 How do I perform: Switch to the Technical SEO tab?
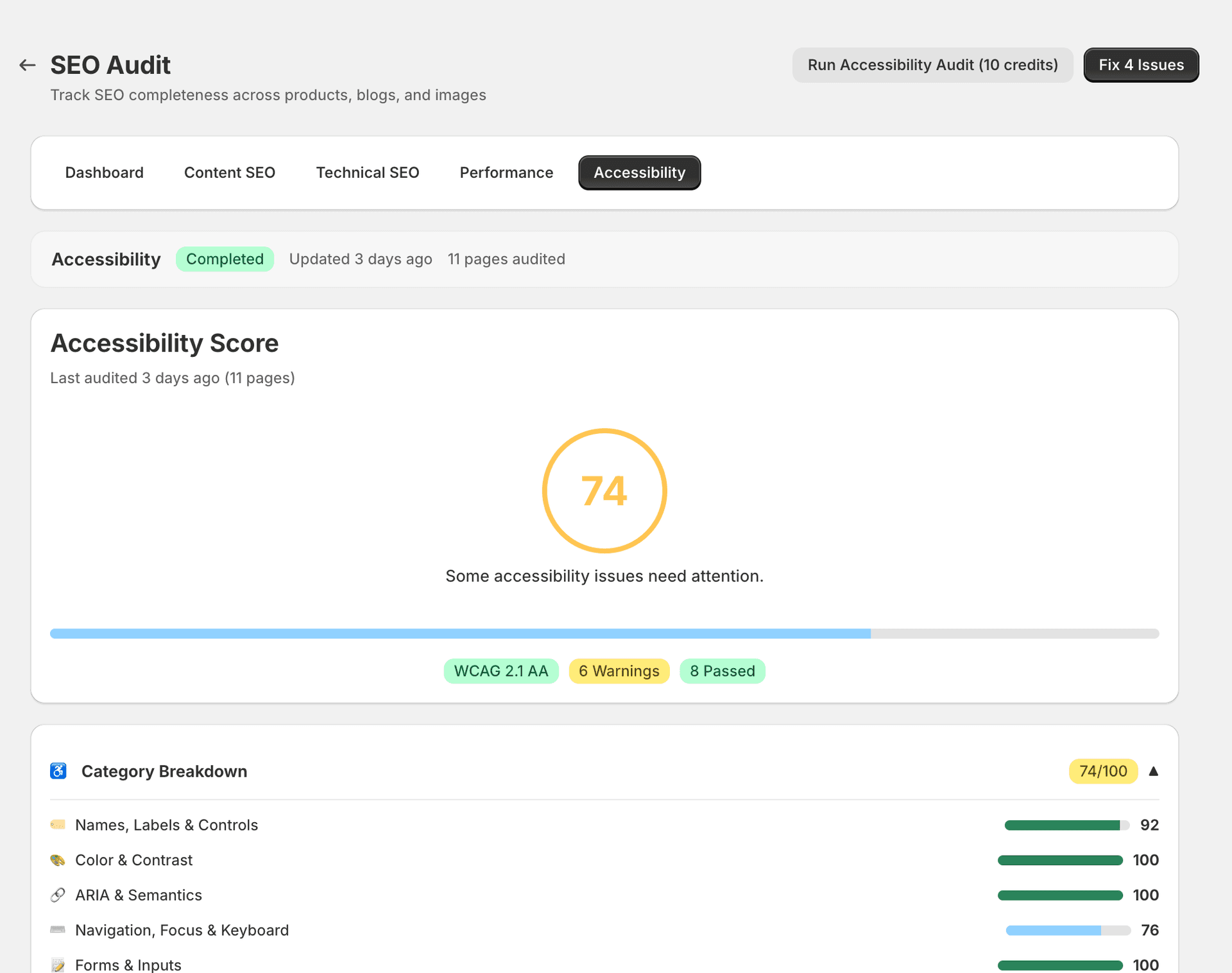click(368, 172)
